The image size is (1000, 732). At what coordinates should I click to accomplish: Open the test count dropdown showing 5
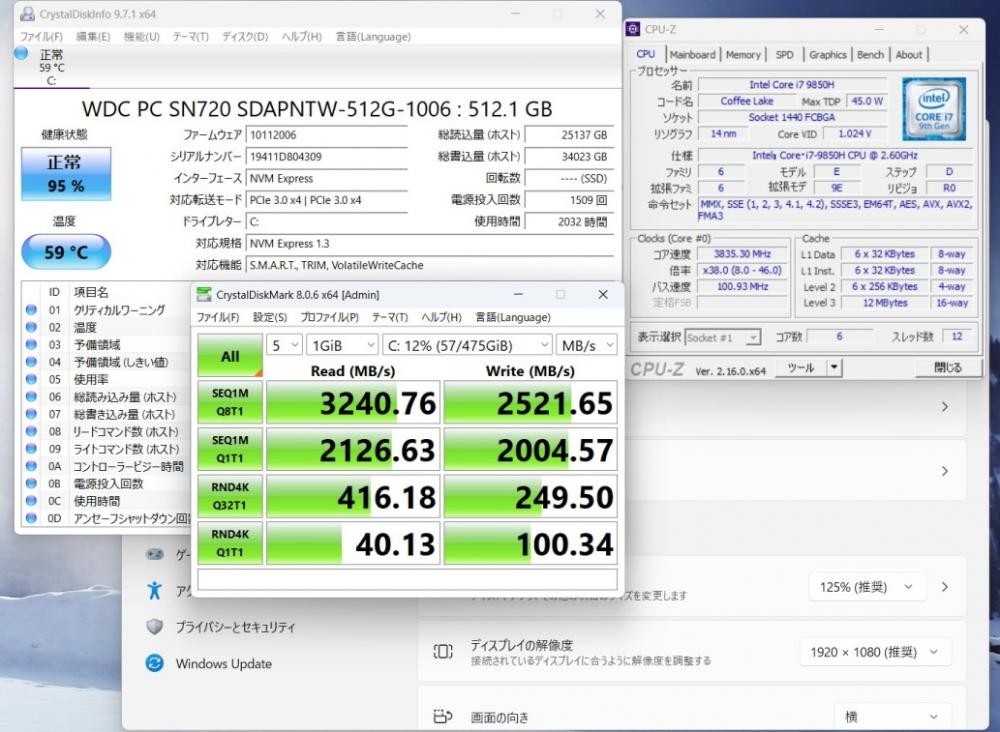285,344
